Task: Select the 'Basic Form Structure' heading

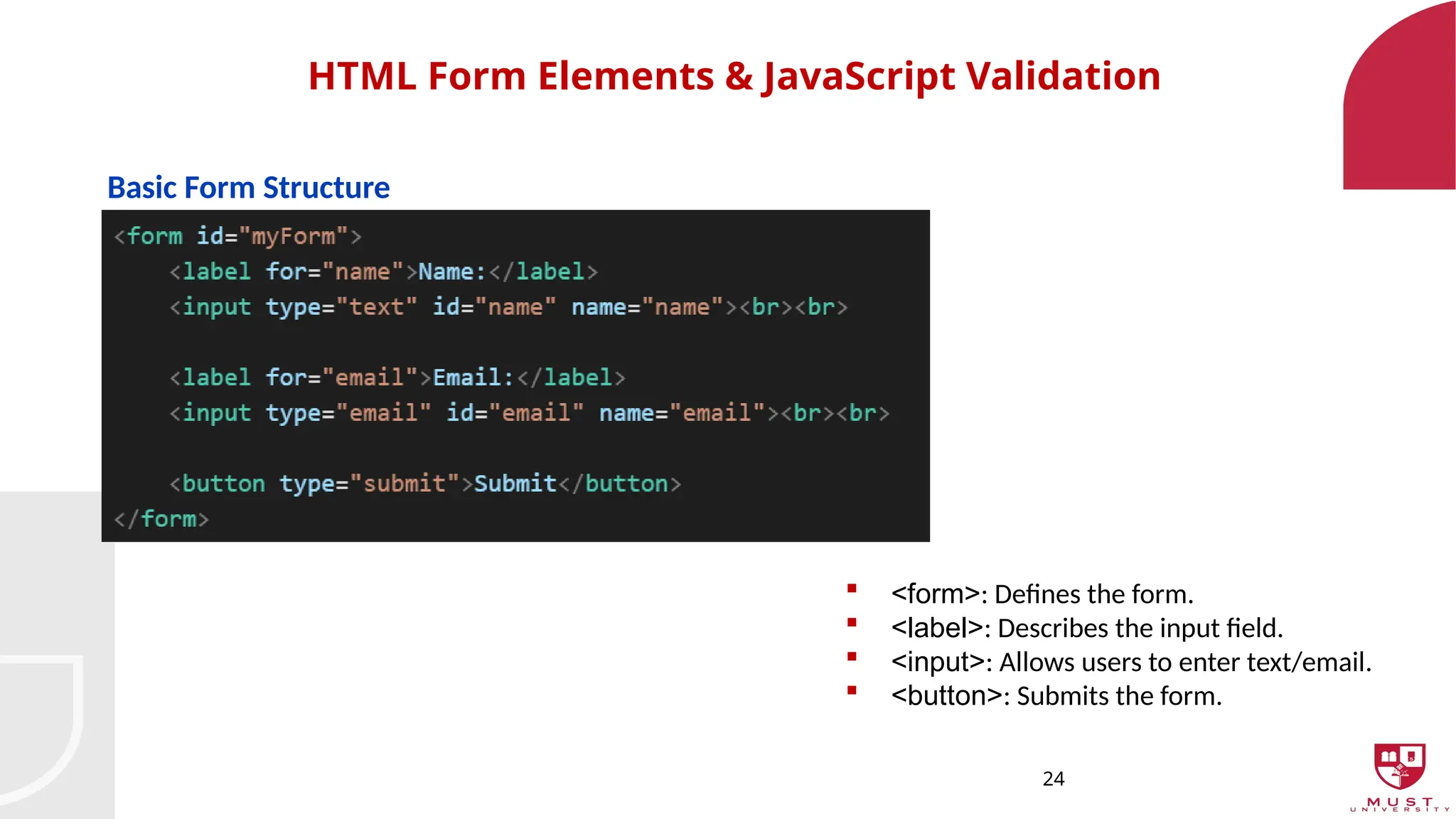Action: pos(248,188)
